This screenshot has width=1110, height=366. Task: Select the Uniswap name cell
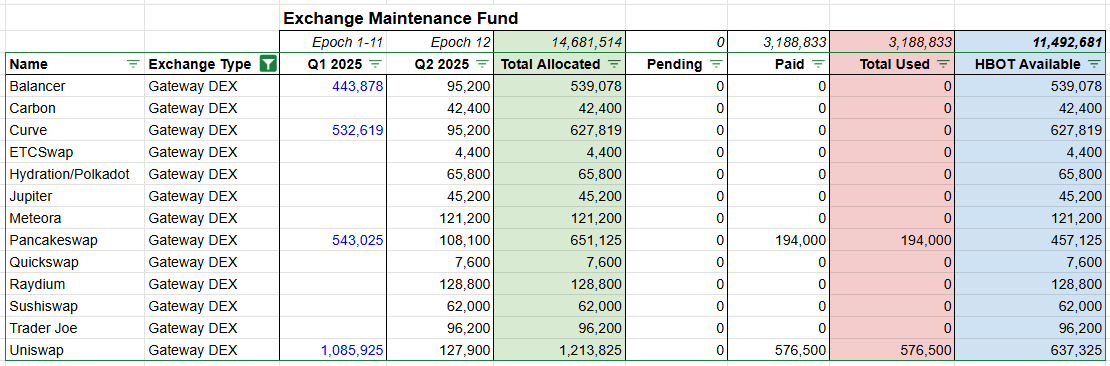(74, 350)
